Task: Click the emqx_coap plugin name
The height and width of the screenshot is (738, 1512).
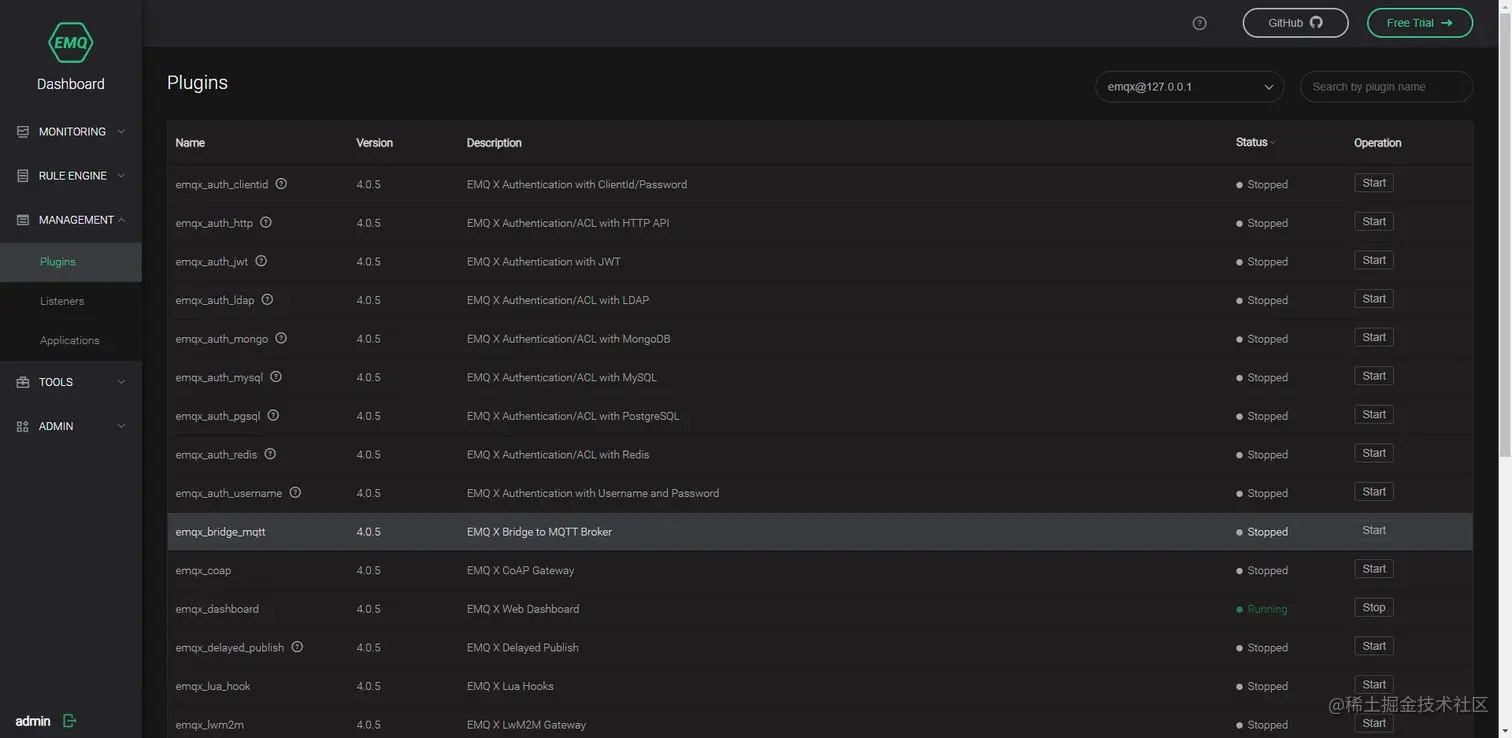Action: click(x=203, y=570)
